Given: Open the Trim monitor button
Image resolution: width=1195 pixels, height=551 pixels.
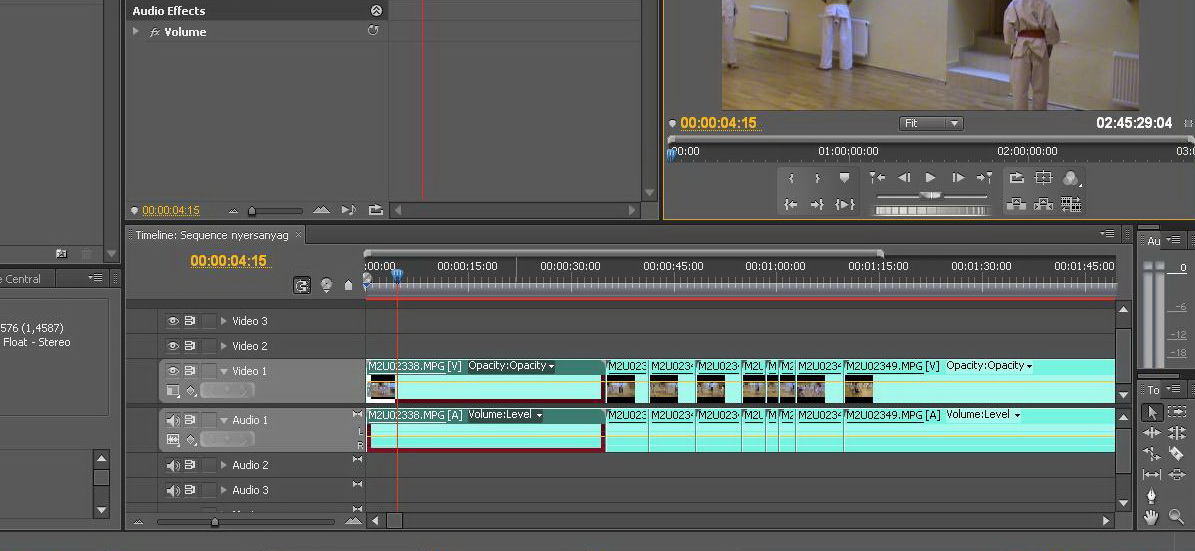Looking at the screenshot, I should tap(1071, 204).
